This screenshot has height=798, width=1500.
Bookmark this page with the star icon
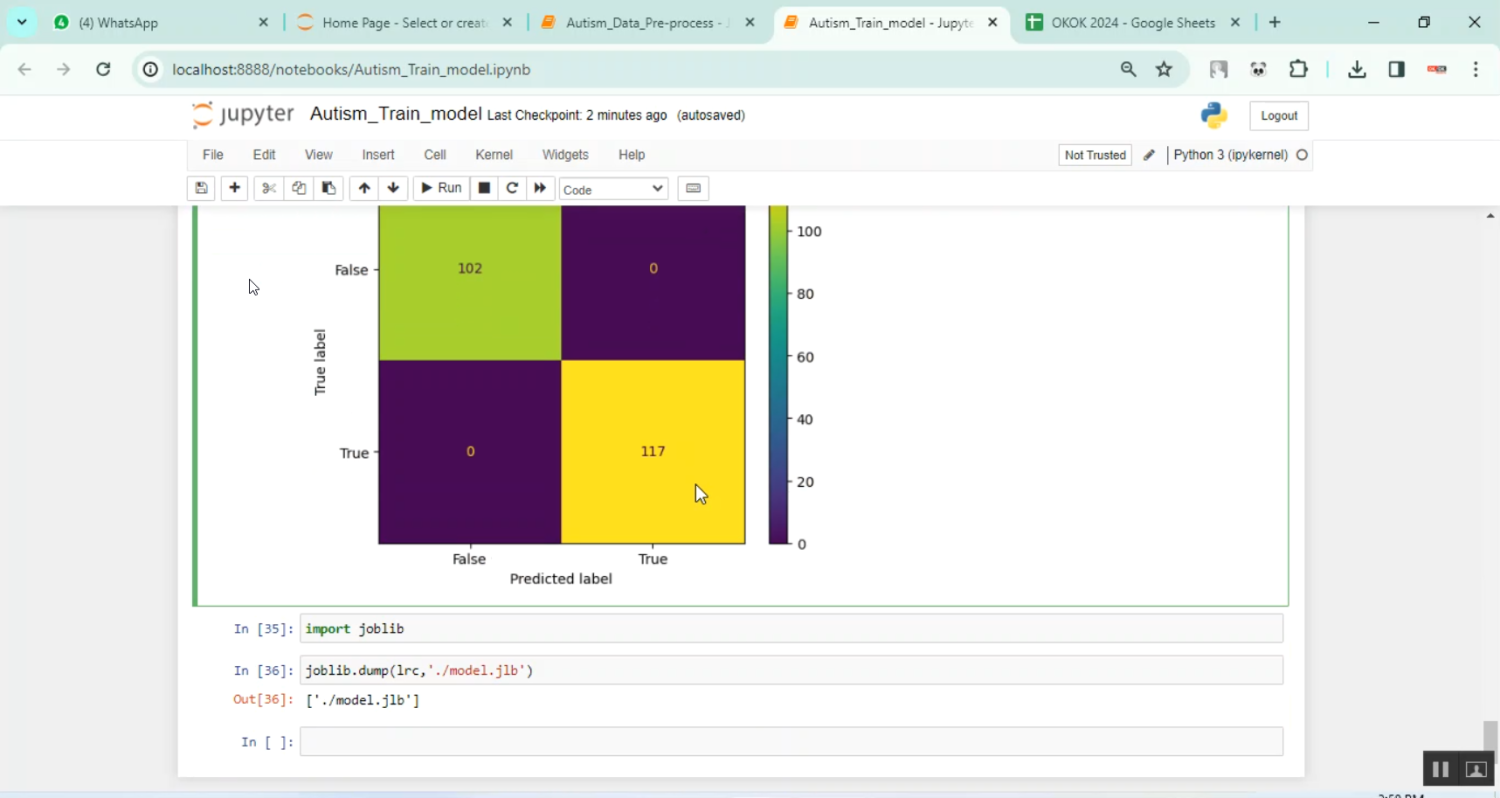click(x=1164, y=69)
